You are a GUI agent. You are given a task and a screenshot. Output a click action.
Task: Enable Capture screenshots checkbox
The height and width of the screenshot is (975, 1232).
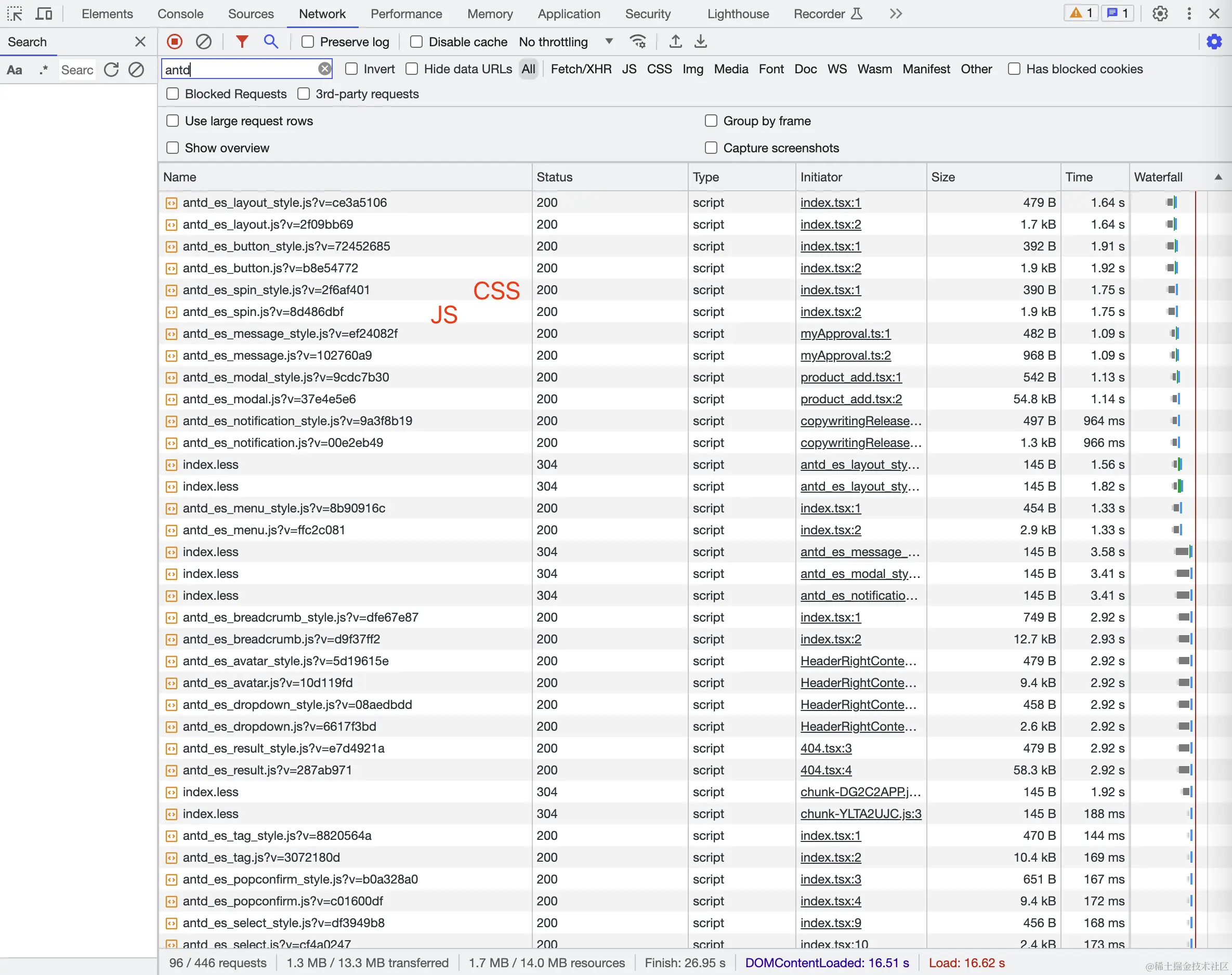[711, 148]
